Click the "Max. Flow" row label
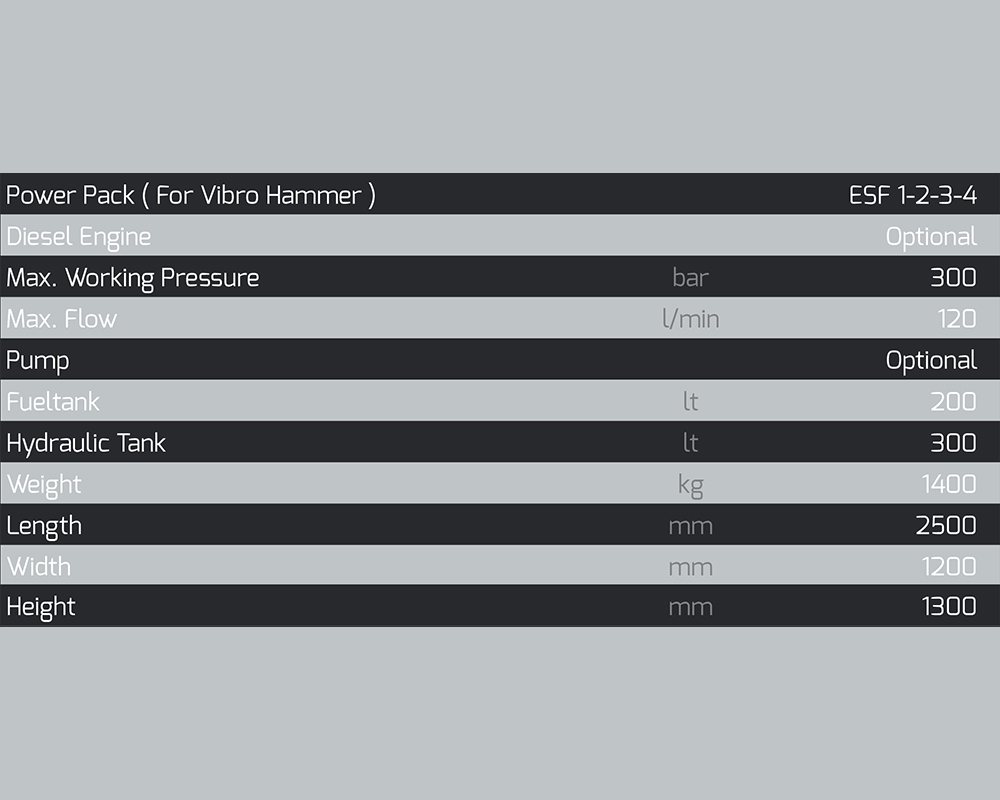 click(62, 319)
